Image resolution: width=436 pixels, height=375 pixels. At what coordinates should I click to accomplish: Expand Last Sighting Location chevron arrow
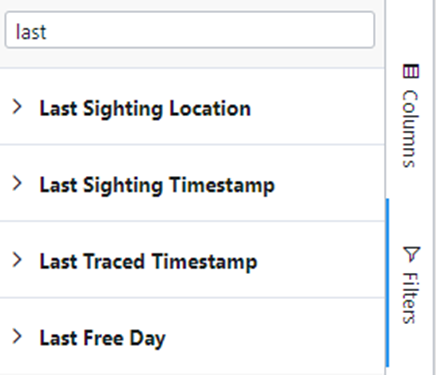[17, 107]
